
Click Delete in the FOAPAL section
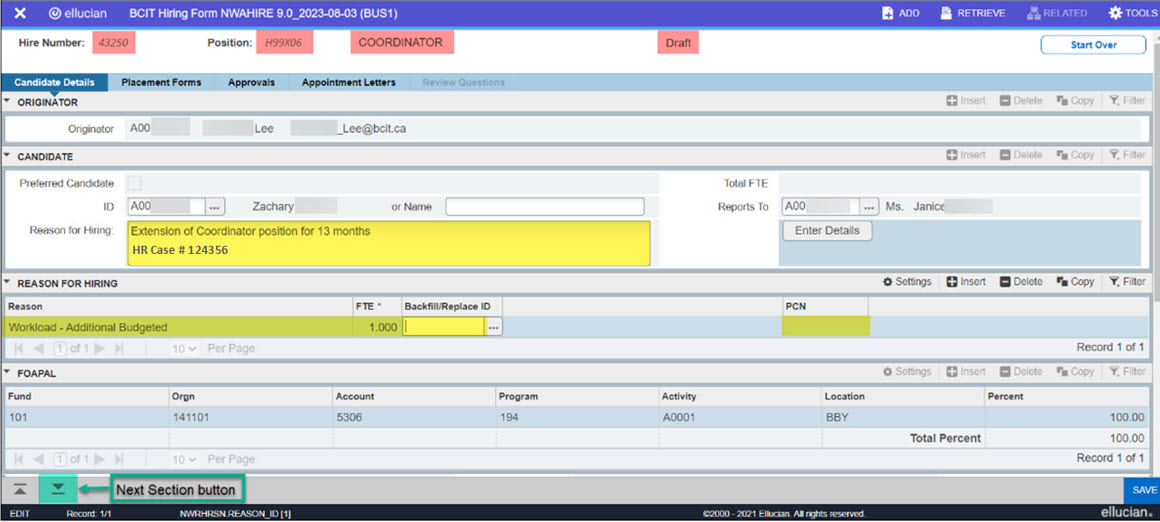(x=1021, y=372)
